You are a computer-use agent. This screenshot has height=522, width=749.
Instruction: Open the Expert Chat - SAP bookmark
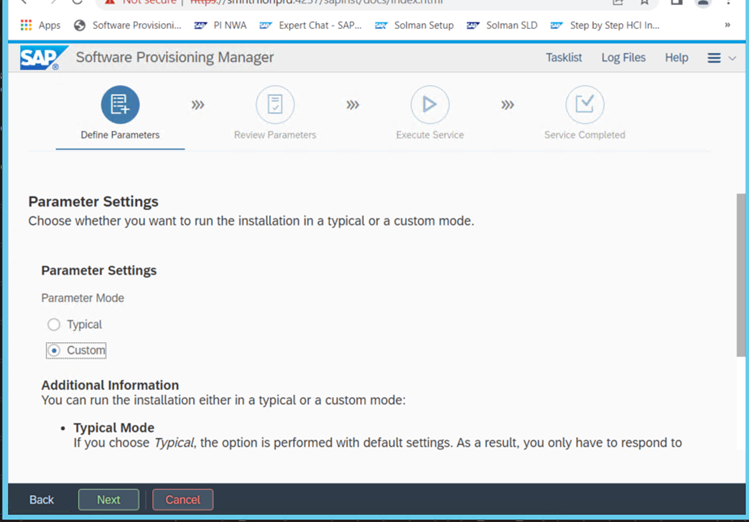point(310,25)
